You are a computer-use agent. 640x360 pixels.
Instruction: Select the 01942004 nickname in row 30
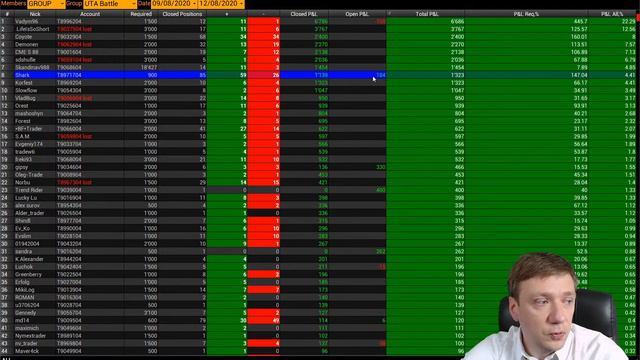pyautogui.click(x=27, y=244)
